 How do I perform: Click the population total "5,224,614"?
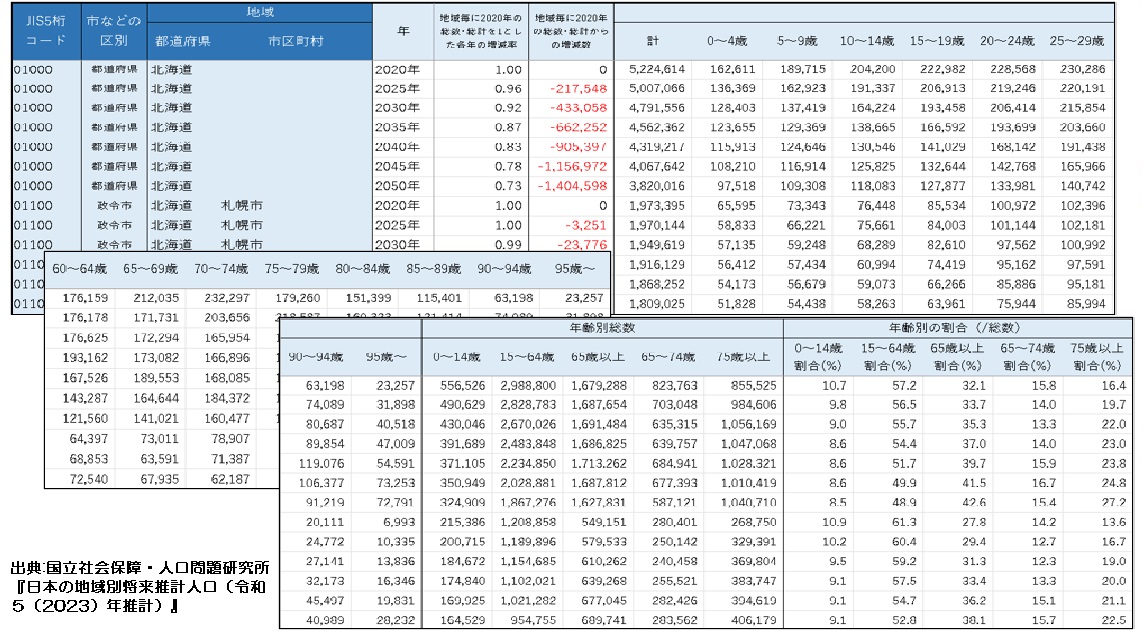pyautogui.click(x=656, y=69)
